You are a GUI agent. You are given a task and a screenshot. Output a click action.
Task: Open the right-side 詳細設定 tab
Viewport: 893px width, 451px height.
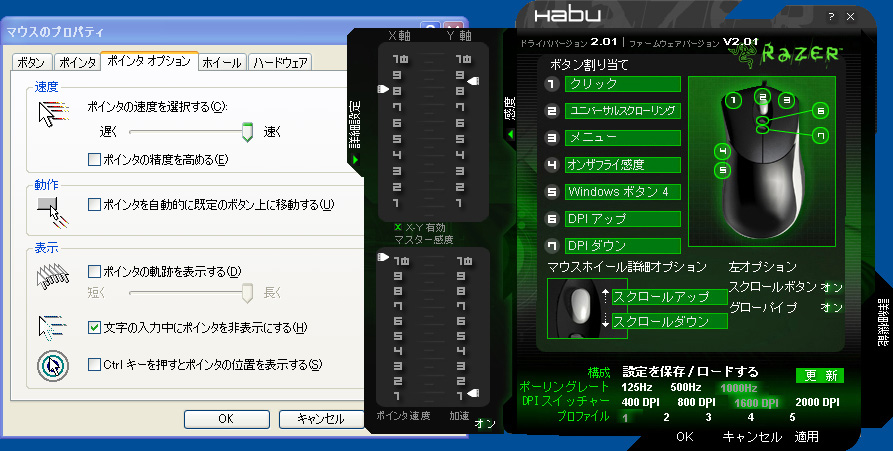coord(884,323)
